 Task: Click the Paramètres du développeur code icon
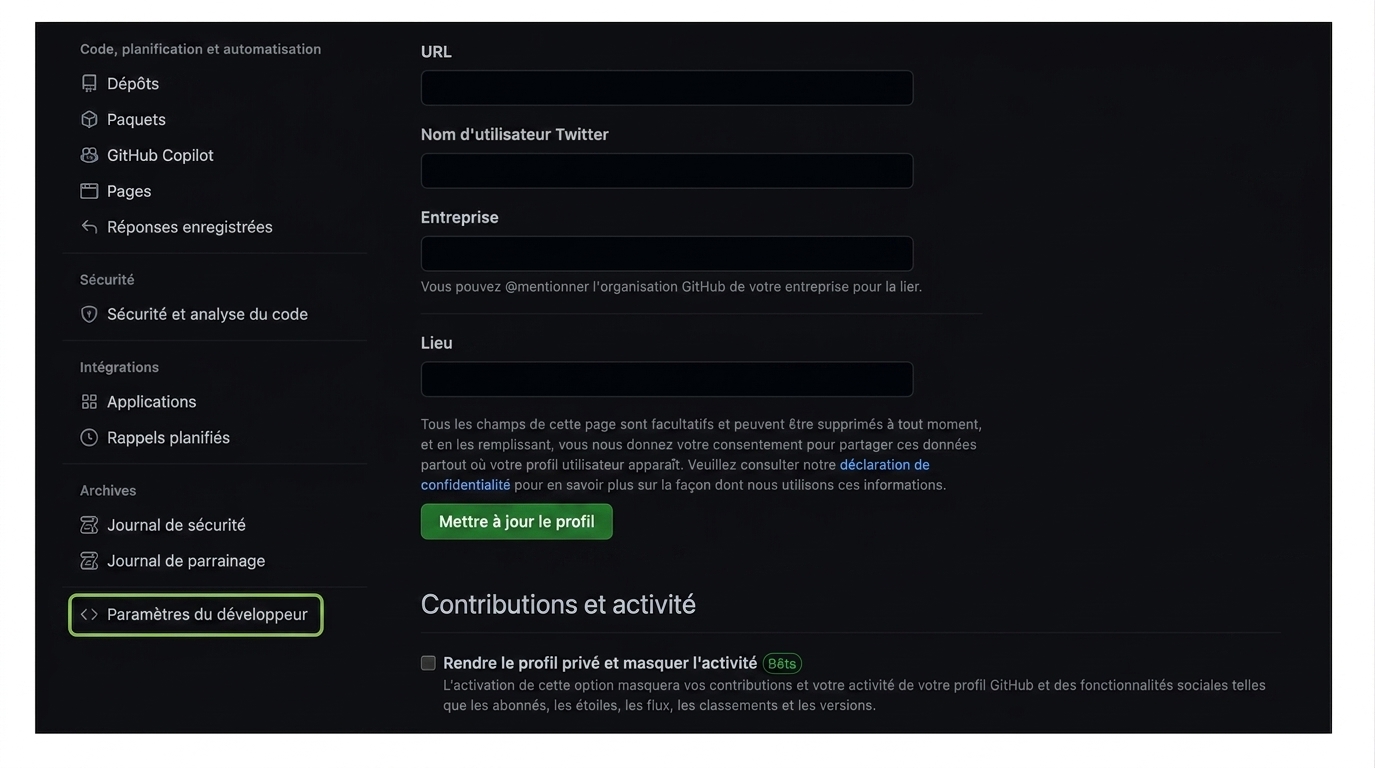89,614
